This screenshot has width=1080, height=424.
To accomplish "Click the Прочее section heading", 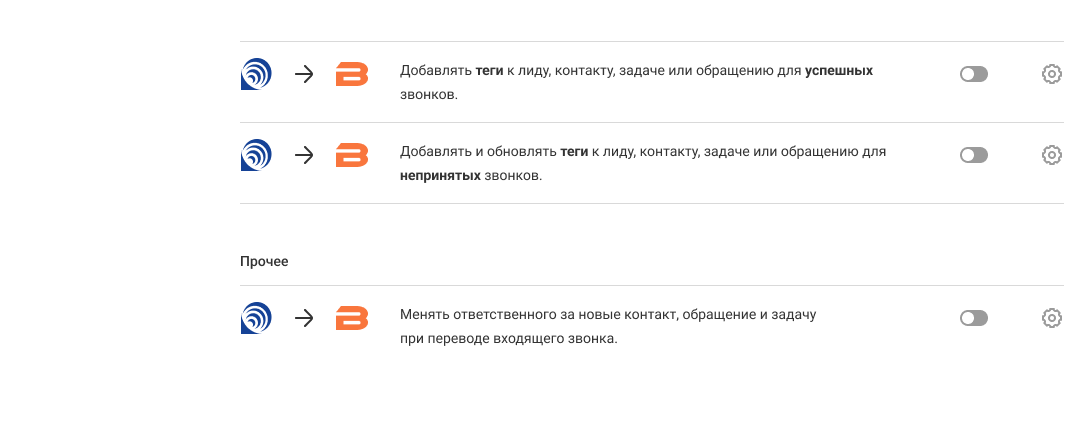I will pyautogui.click(x=264, y=261).
